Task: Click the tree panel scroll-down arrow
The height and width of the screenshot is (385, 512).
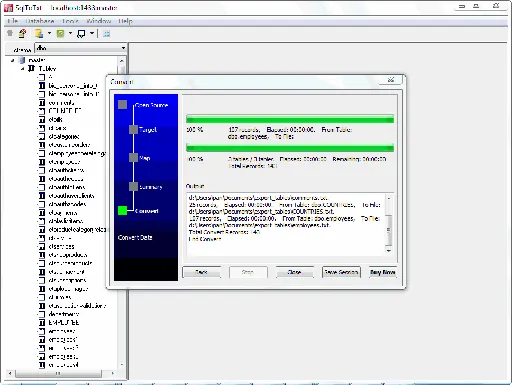Action: coord(121,365)
